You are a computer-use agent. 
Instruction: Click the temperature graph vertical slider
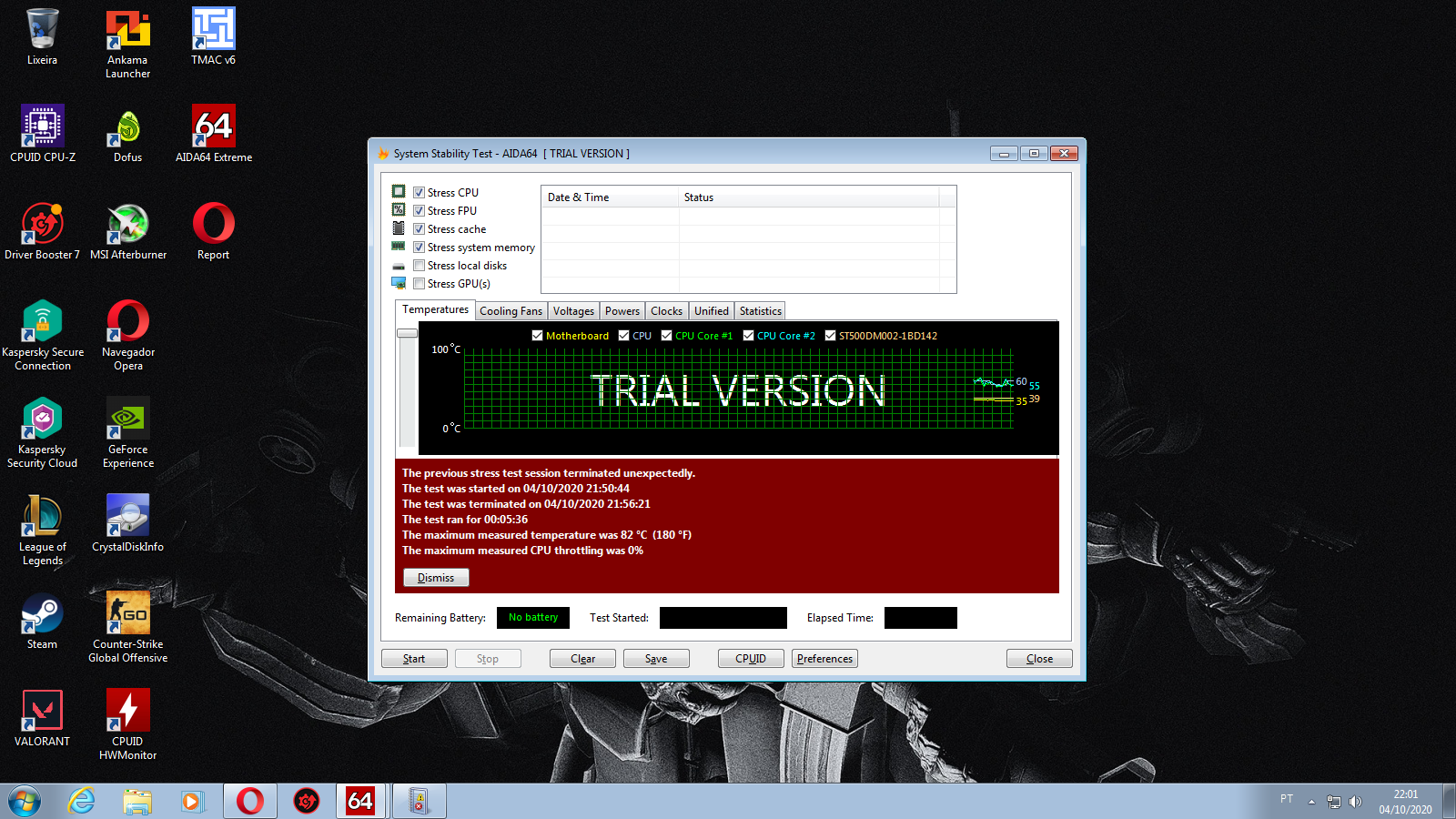407,333
